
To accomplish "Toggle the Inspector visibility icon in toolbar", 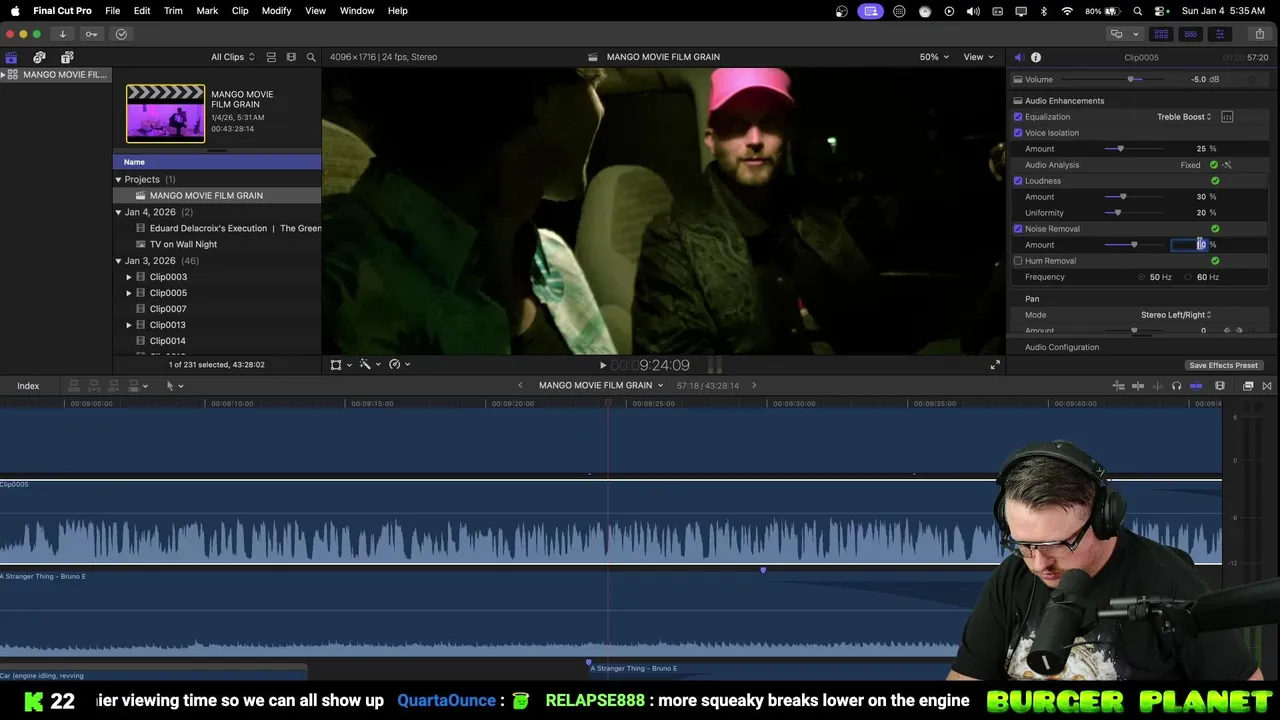I will click(x=1219, y=34).
